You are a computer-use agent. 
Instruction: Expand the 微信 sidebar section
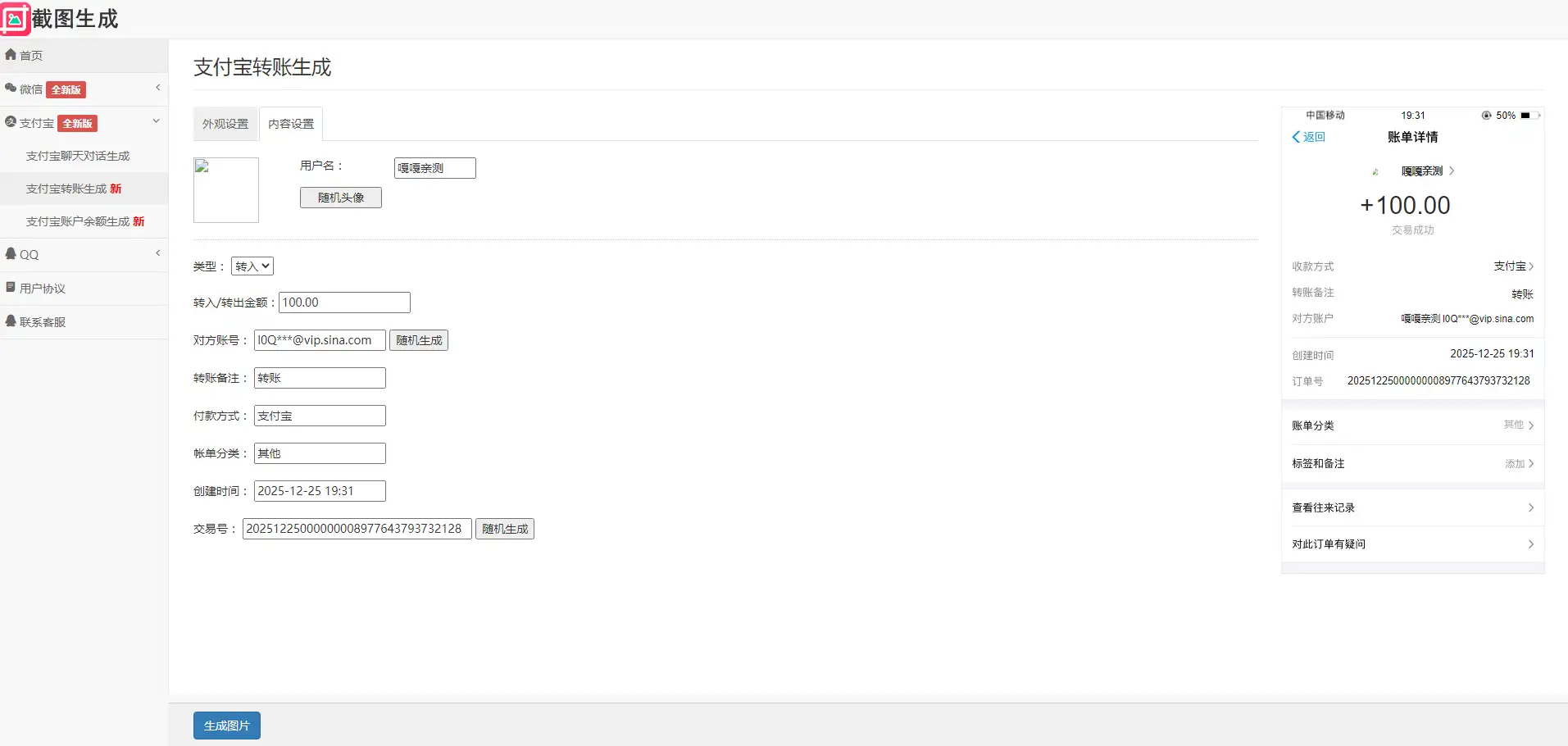point(157,88)
